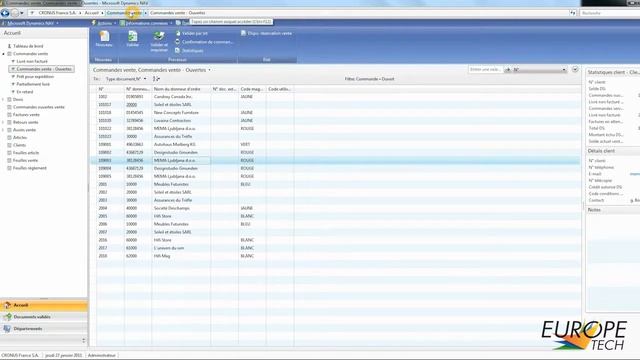Select Livré non facturé filter view
The height and width of the screenshot is (360, 640).
tap(32, 61)
